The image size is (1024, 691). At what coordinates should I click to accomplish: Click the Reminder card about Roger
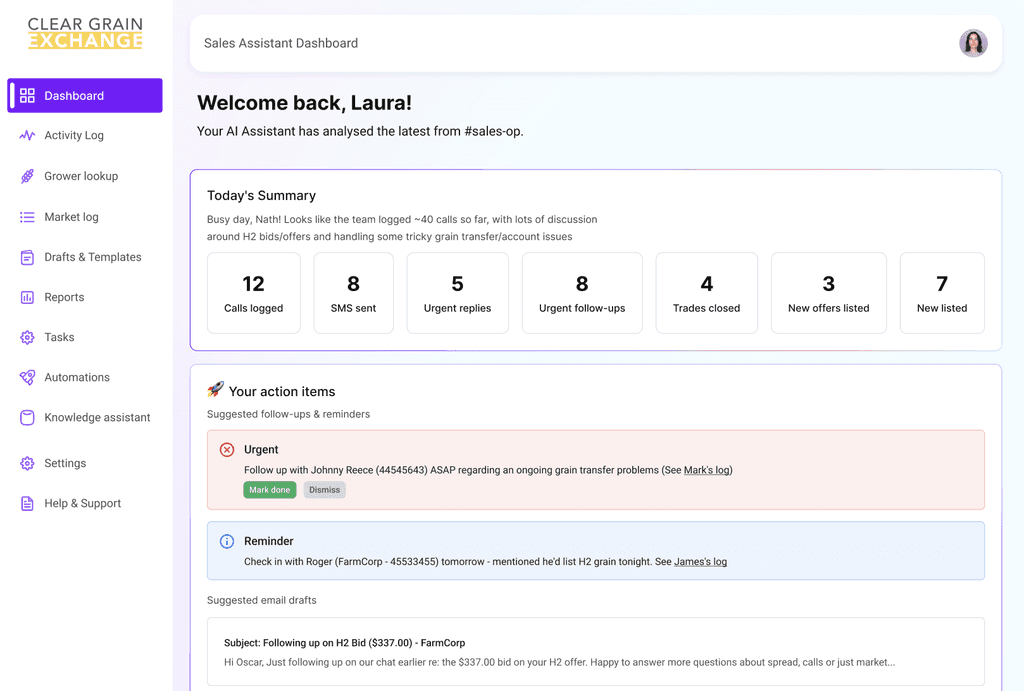[596, 551]
